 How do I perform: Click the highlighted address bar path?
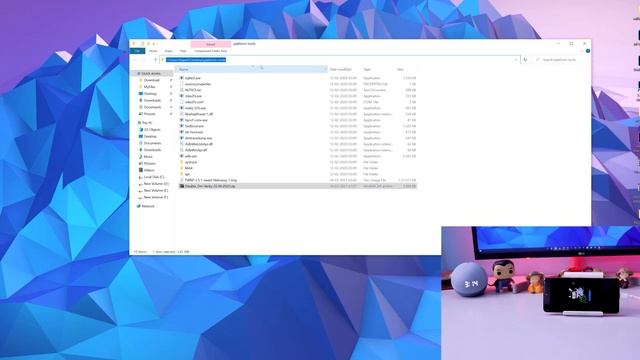196,60
